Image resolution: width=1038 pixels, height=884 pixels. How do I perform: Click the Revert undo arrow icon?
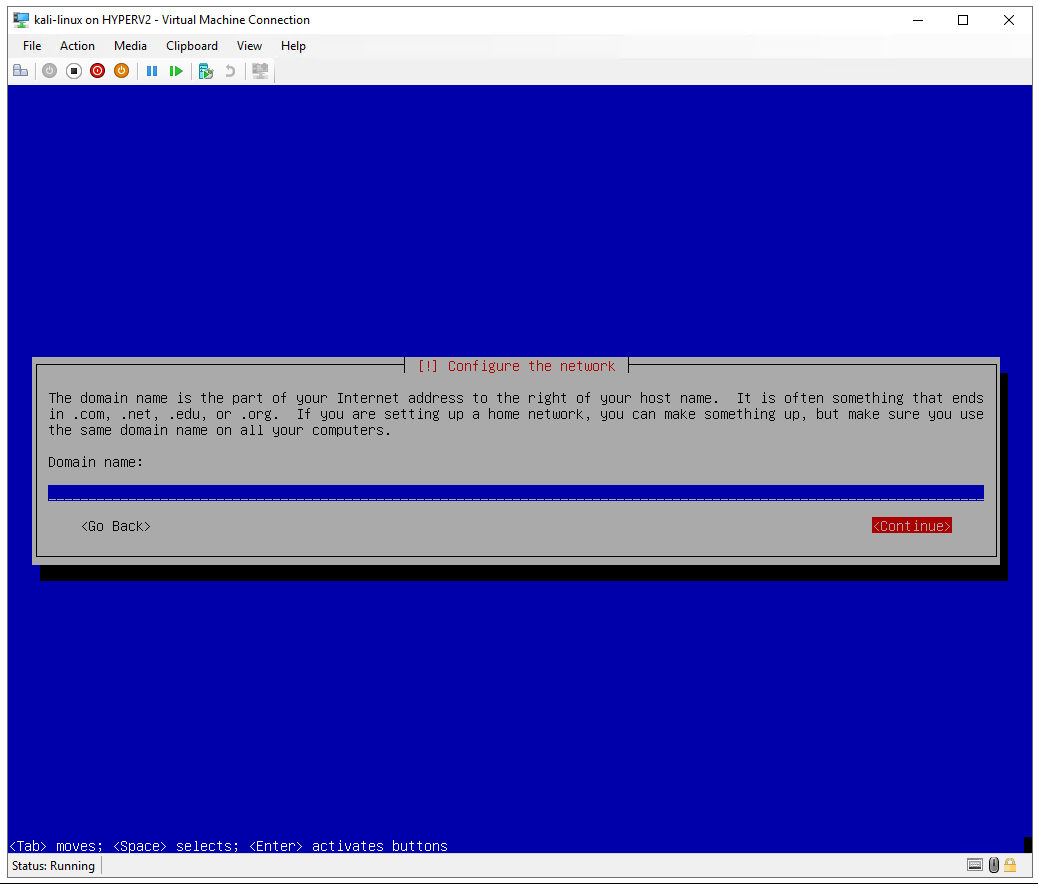(230, 71)
